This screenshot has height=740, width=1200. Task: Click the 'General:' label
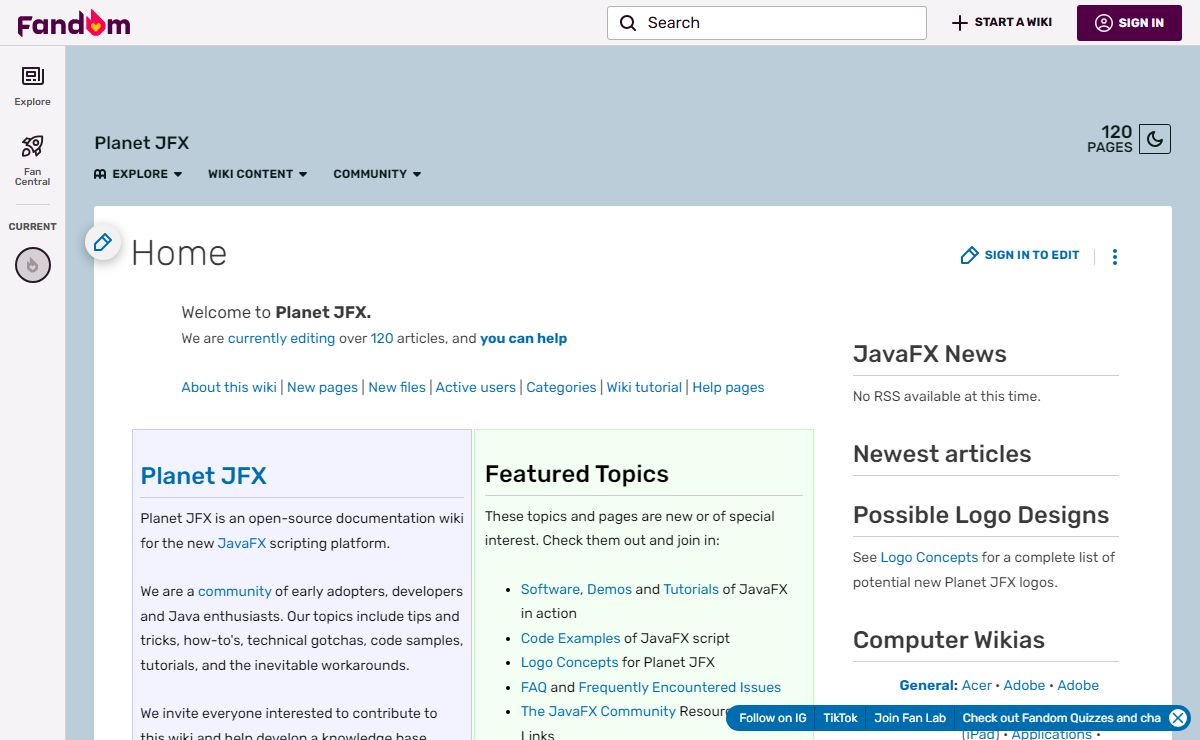click(x=928, y=685)
